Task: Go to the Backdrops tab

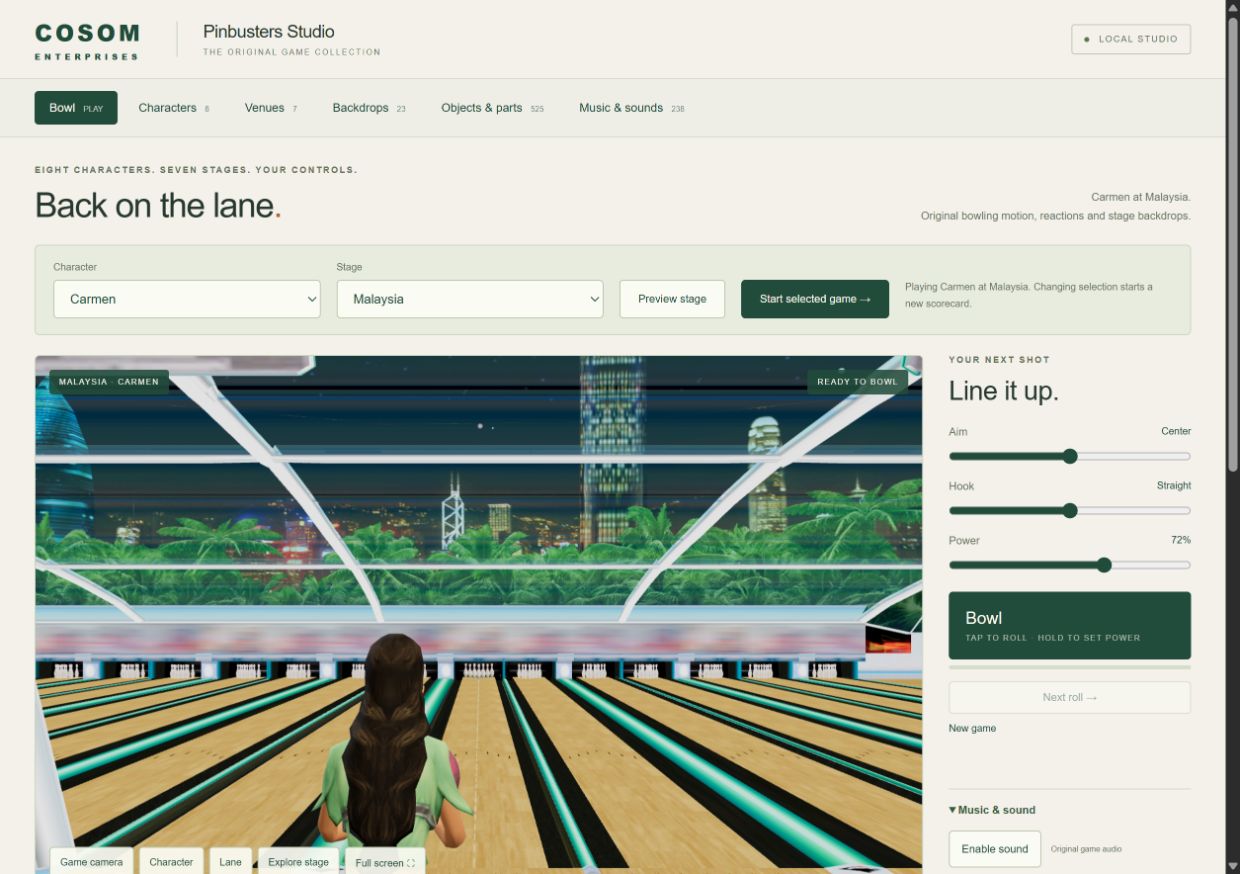Action: pyautogui.click(x=369, y=108)
